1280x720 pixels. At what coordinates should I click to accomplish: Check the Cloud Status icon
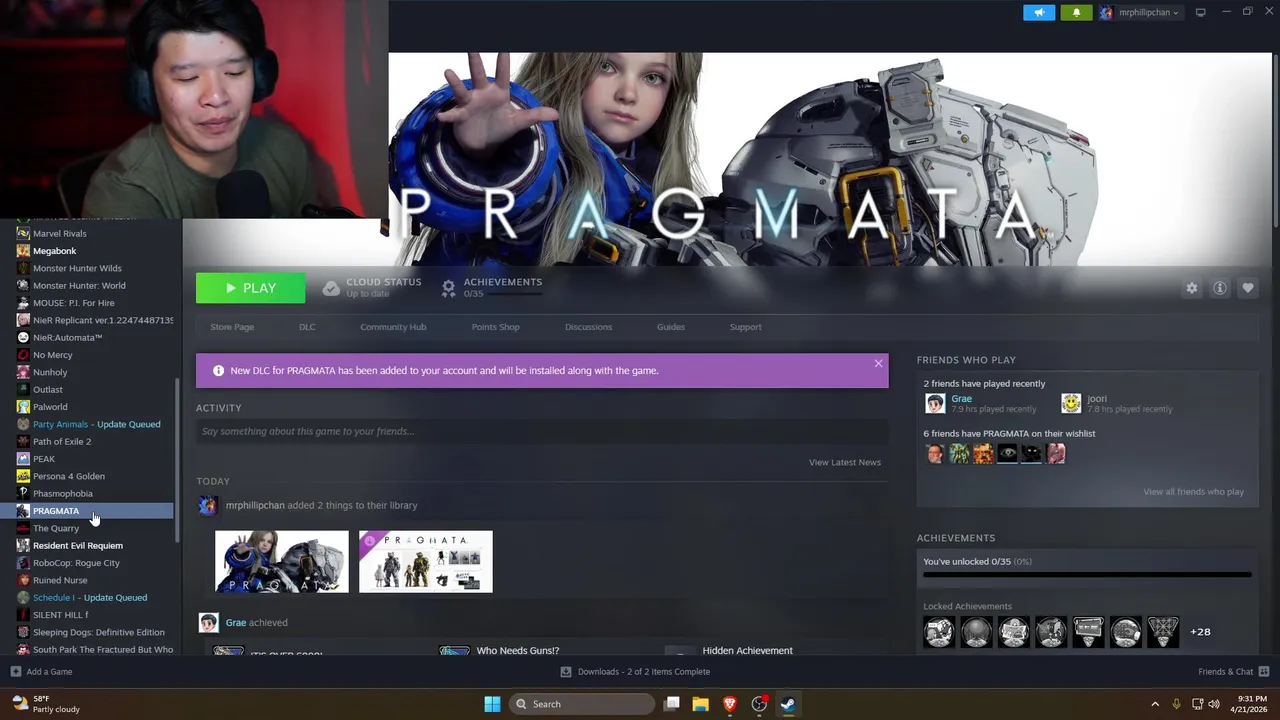tap(331, 288)
